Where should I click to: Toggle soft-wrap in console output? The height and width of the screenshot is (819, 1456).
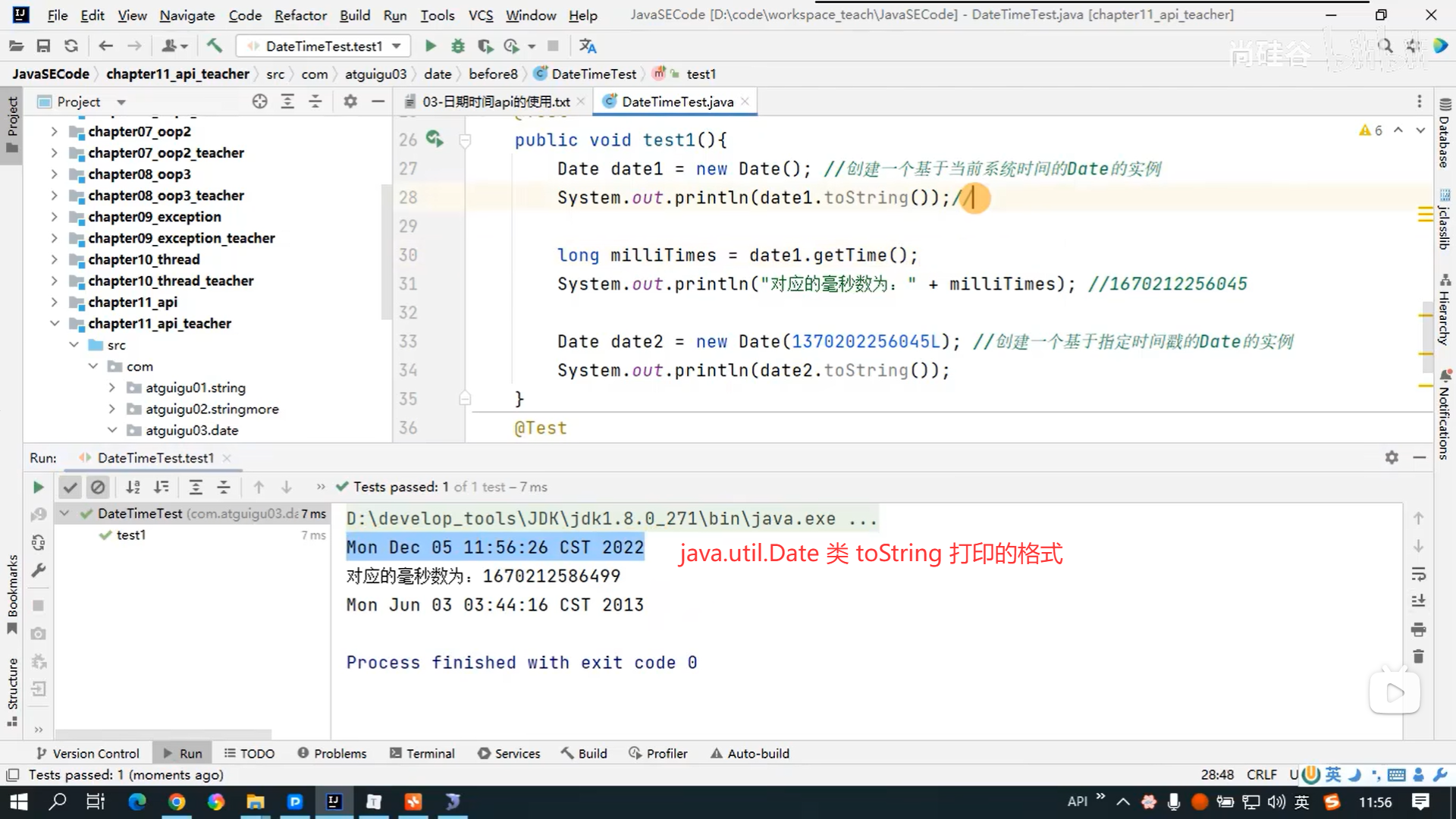(1418, 574)
